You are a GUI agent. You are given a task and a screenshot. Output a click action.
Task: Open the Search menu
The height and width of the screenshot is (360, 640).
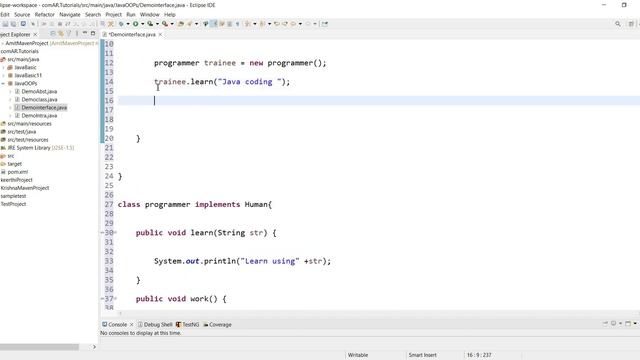(x=93, y=14)
